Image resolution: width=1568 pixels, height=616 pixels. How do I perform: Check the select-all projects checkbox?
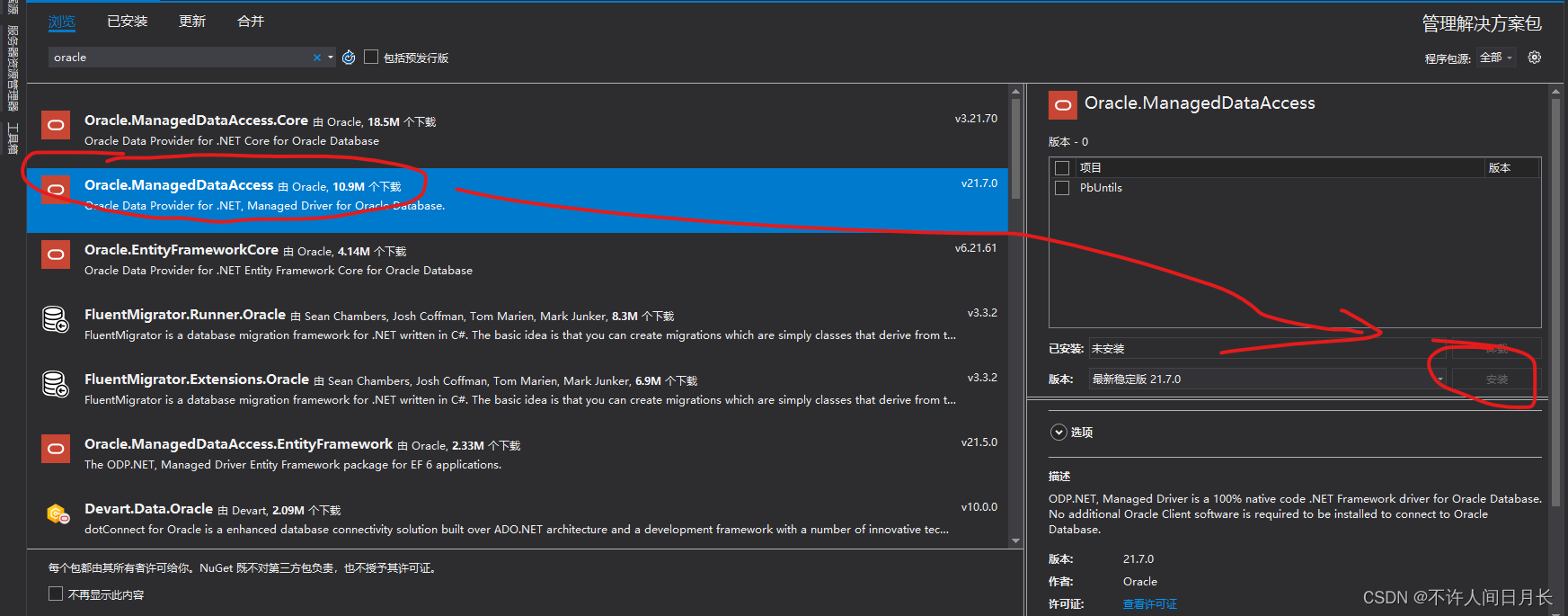tap(1062, 168)
